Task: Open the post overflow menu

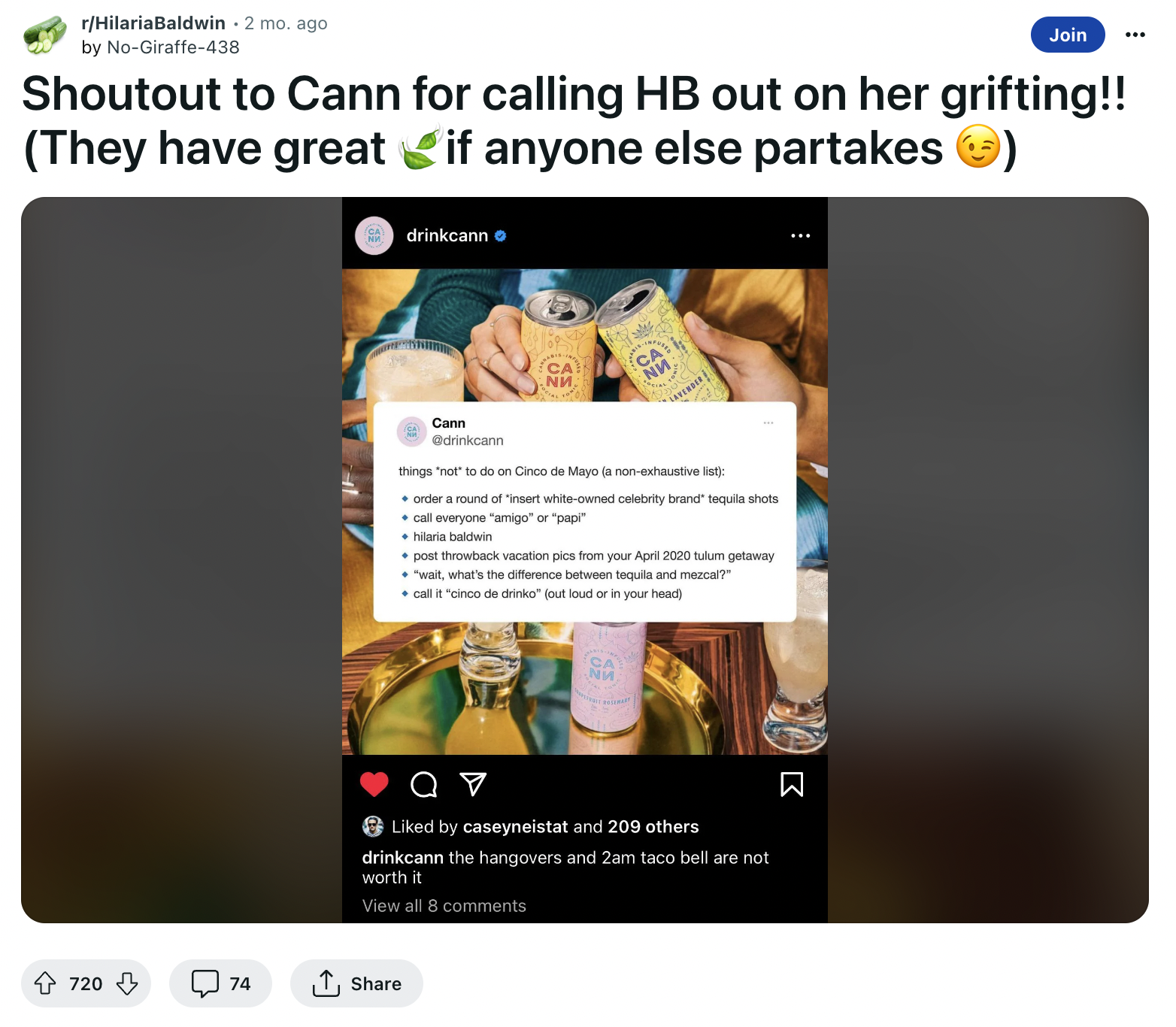Action: click(1135, 35)
